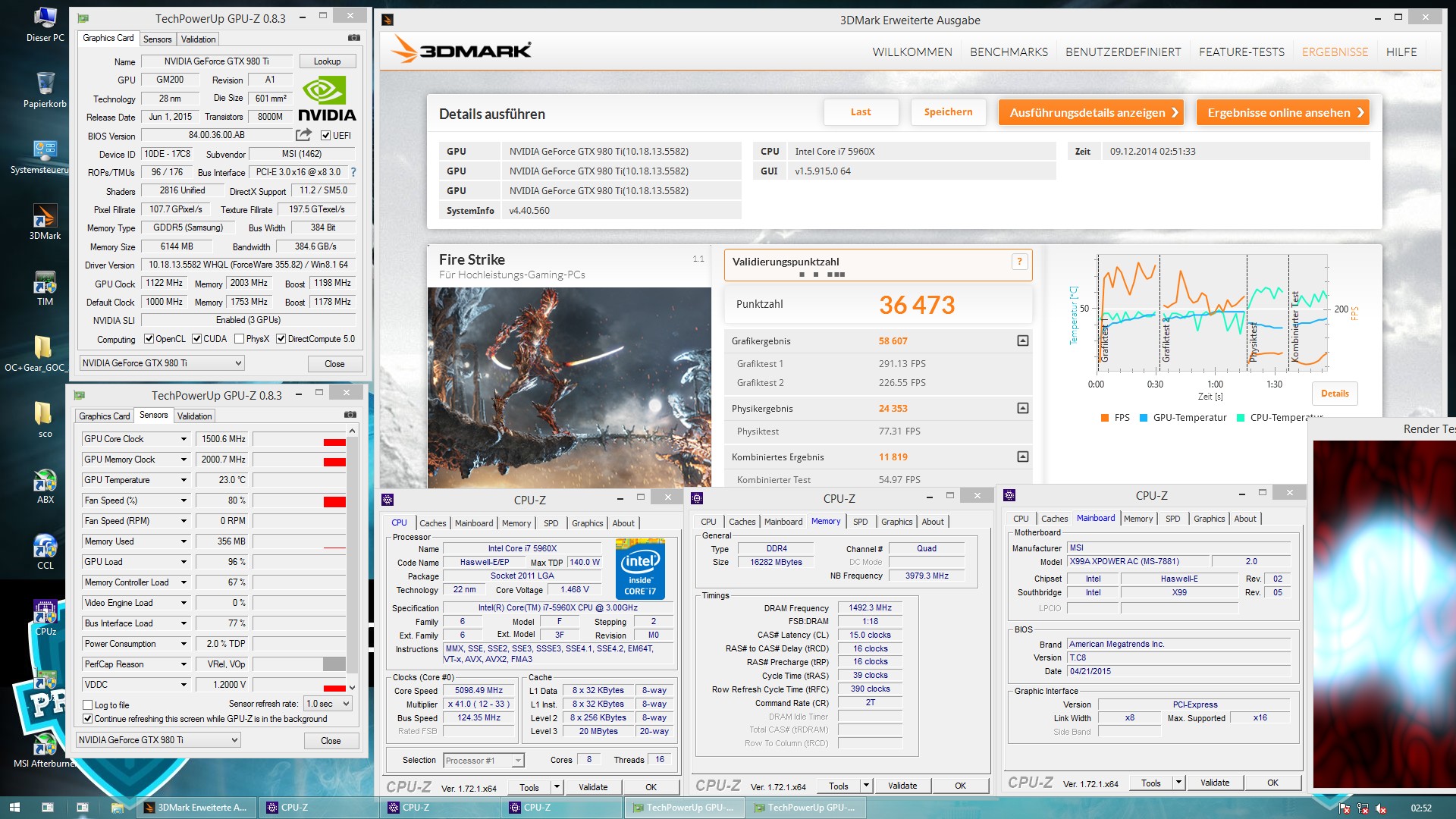Click Fire Strike preview thumbnail
1456x819 pixels.
tap(570, 388)
